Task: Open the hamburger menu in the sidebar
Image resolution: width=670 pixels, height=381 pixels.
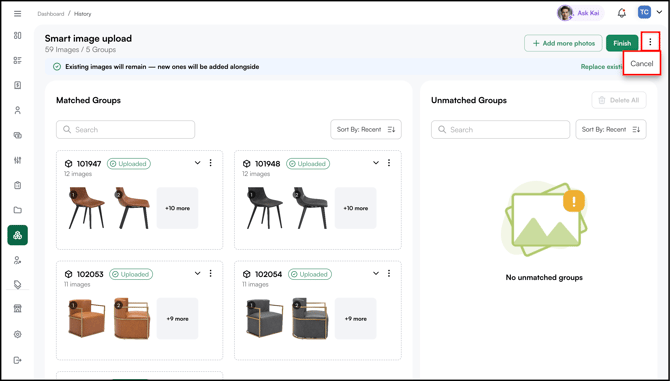Action: (18, 14)
